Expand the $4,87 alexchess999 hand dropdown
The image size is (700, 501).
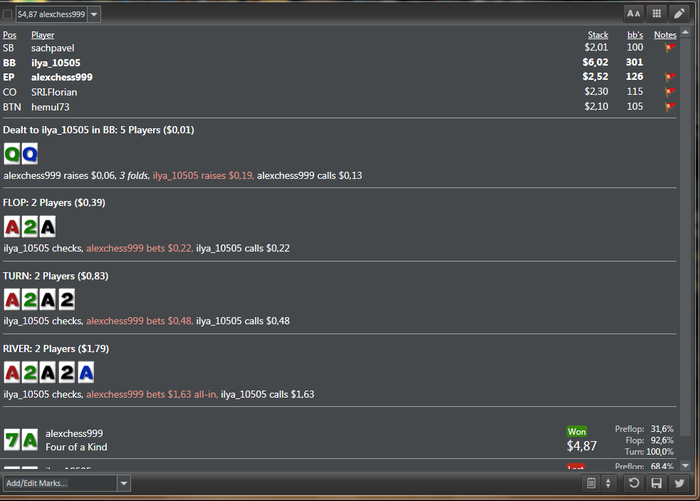[94, 14]
